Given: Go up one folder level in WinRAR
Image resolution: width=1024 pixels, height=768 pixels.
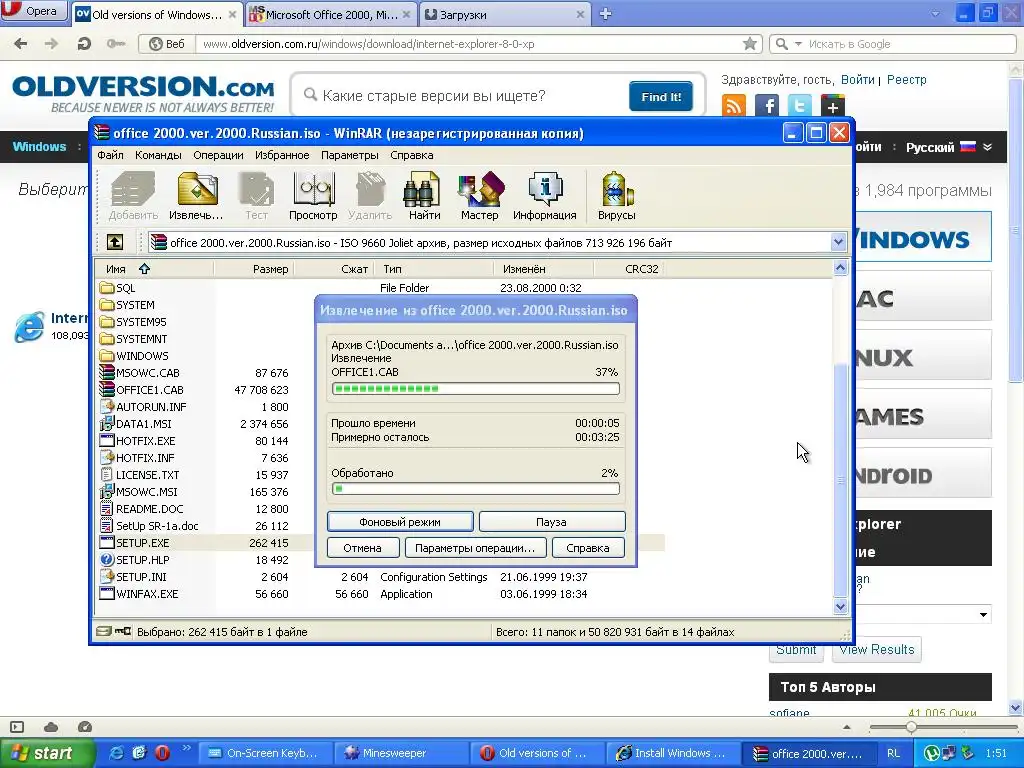Looking at the screenshot, I should (115, 243).
